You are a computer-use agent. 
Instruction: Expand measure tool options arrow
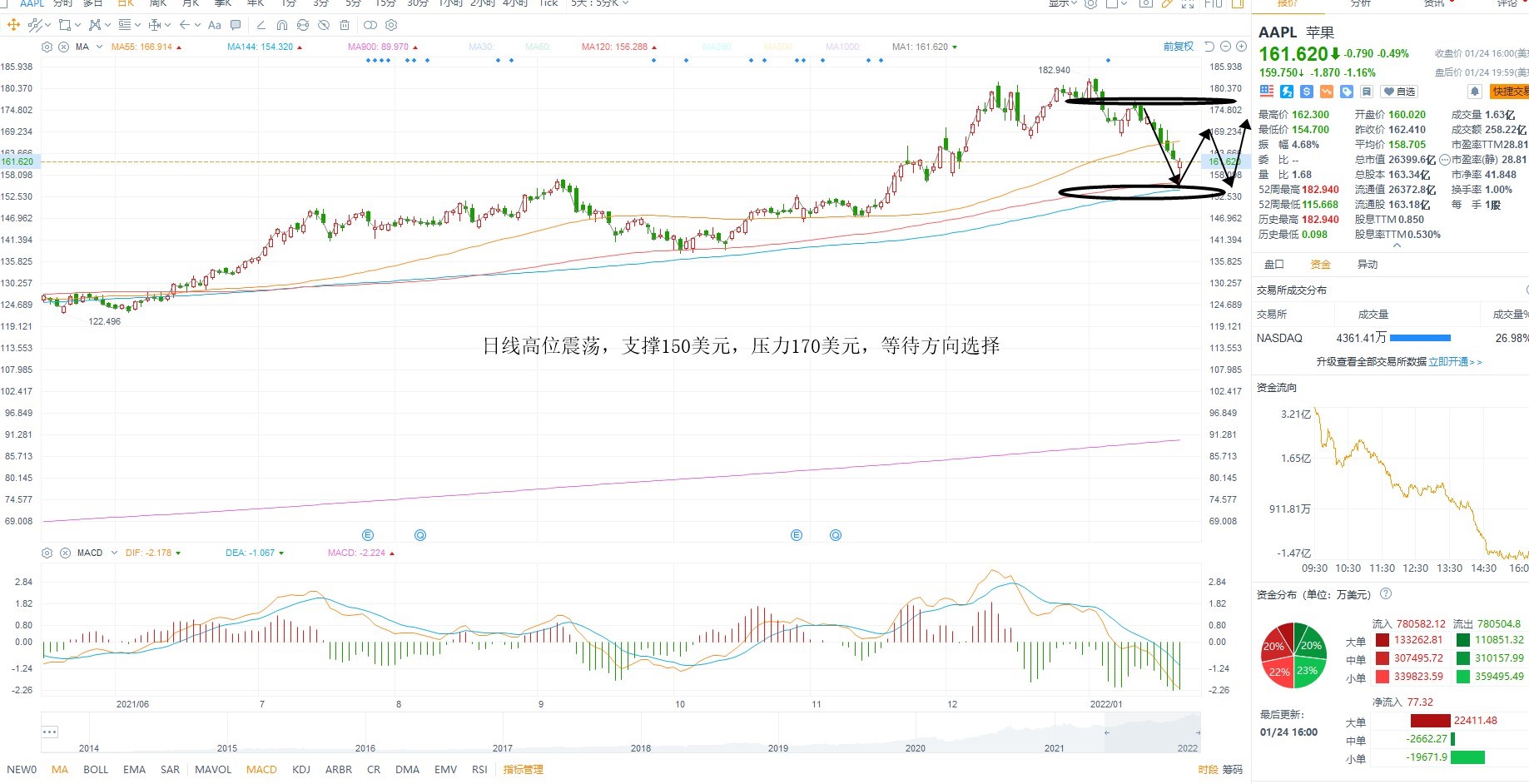click(x=167, y=25)
